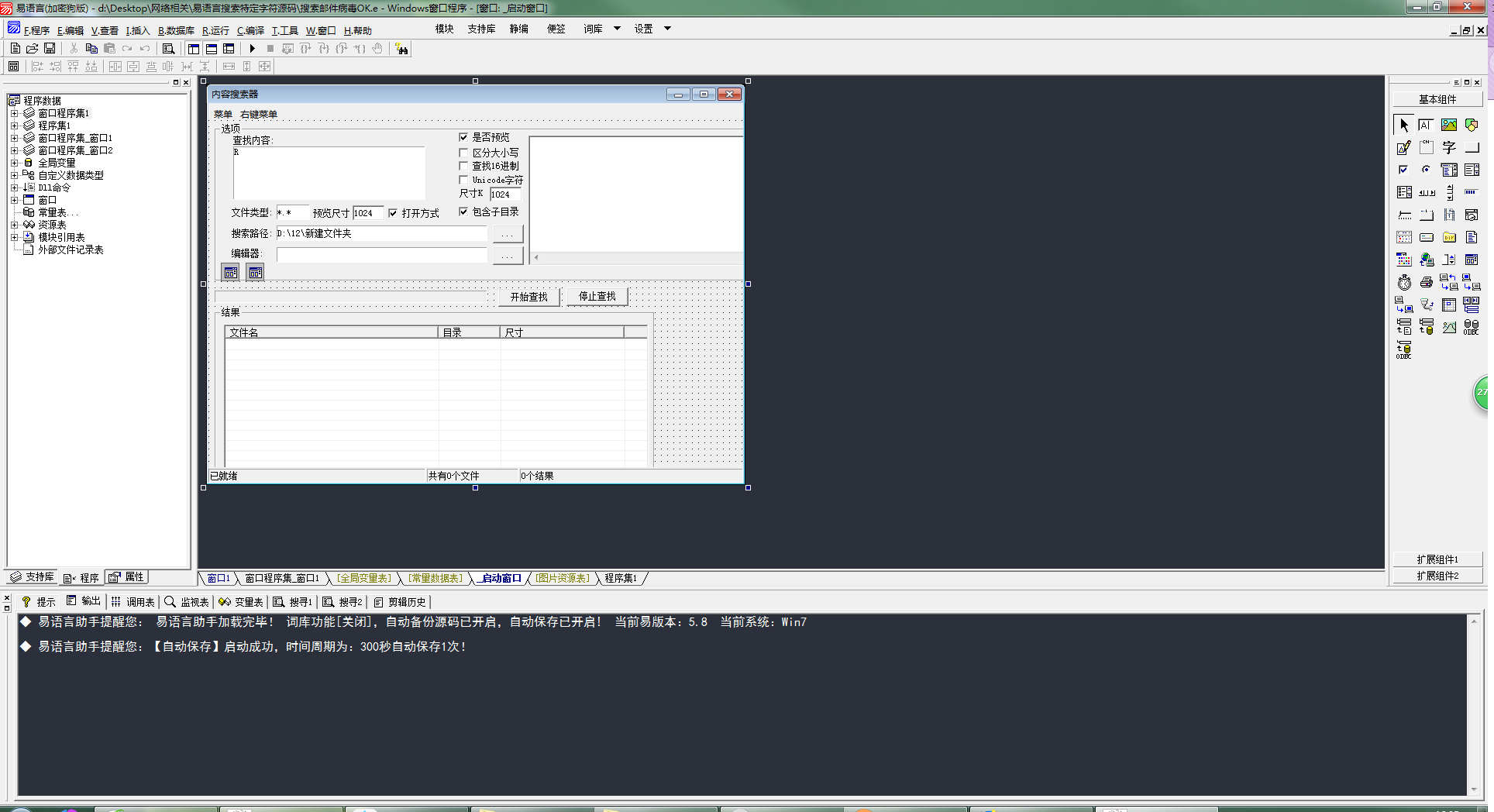The height and width of the screenshot is (812, 1494).
Task: Select the button component in palette
Action: pyautogui.click(x=1472, y=147)
